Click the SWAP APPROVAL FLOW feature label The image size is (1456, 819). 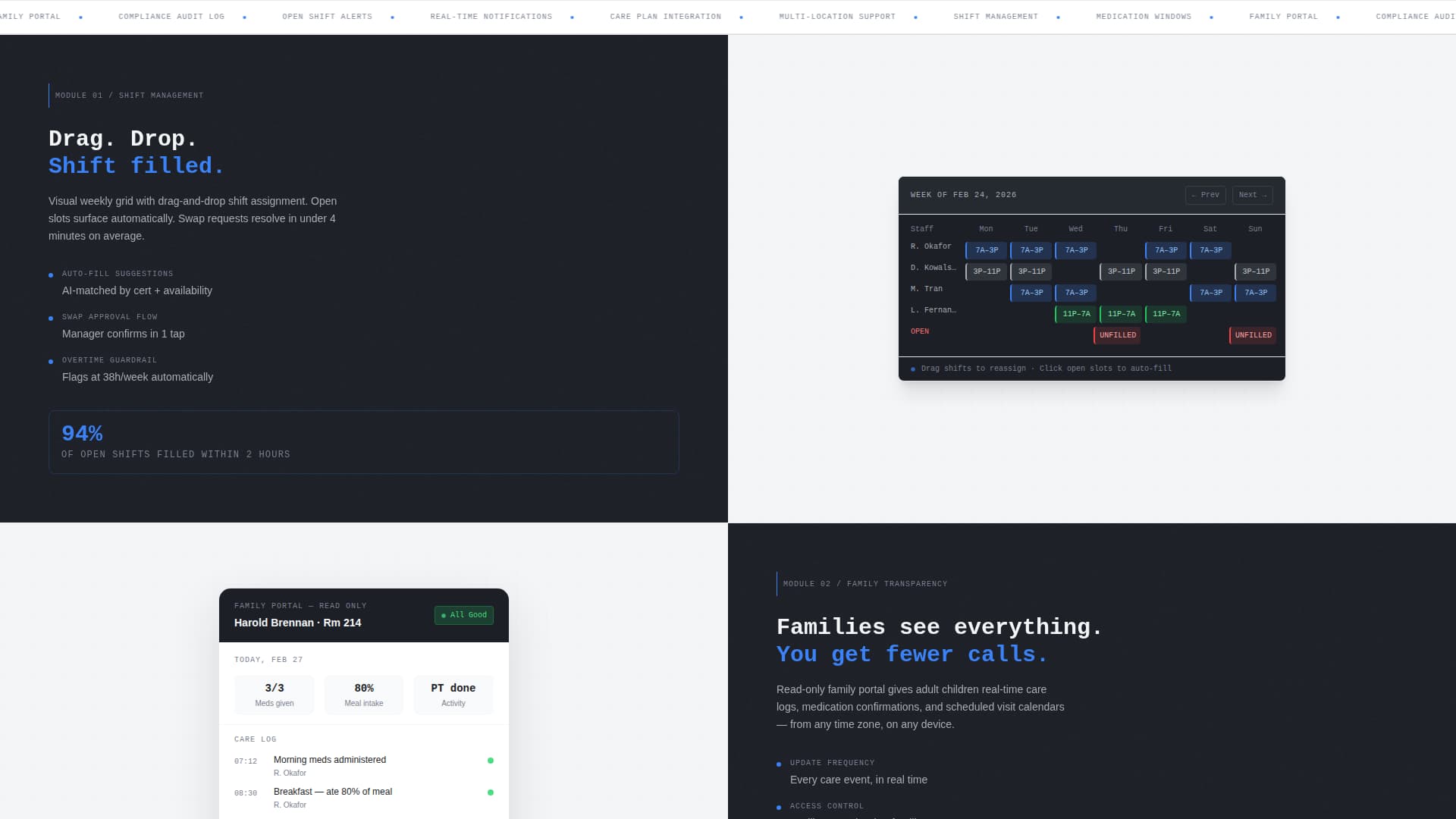coord(110,317)
